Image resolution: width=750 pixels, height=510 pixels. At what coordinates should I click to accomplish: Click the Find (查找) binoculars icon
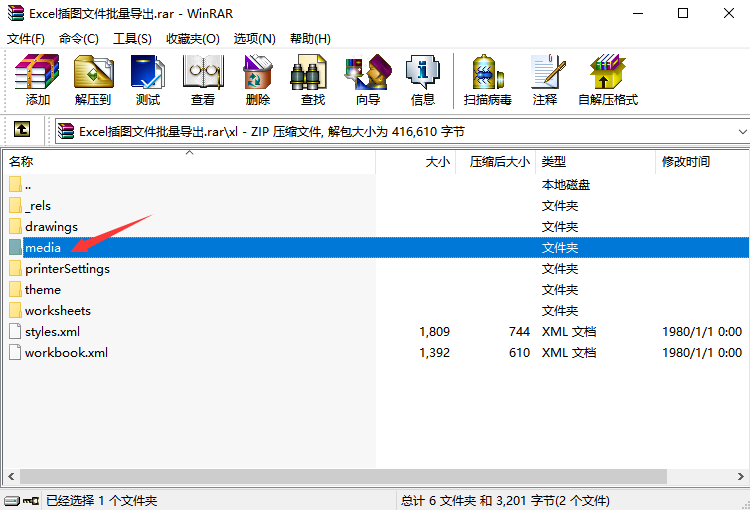[x=309, y=72]
